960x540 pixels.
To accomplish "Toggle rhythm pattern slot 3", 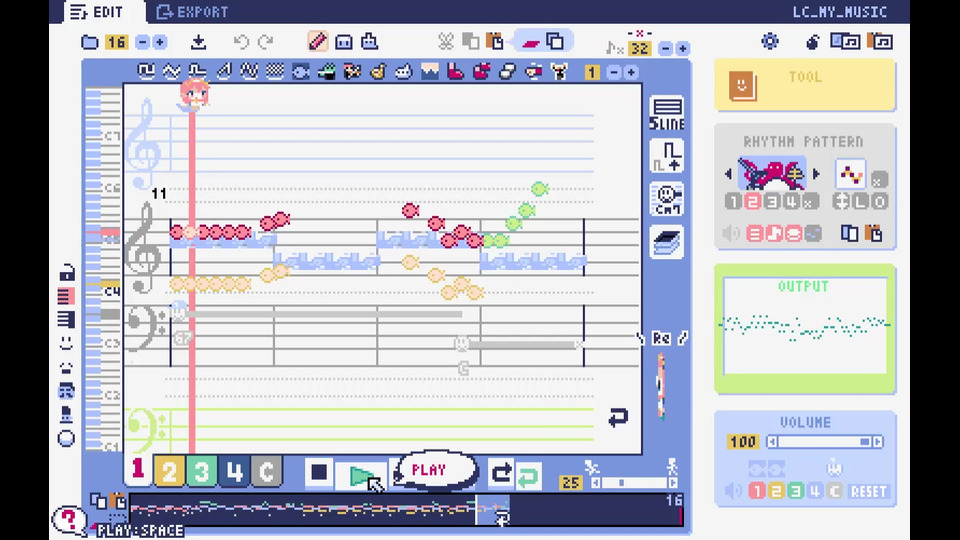I will [x=772, y=201].
